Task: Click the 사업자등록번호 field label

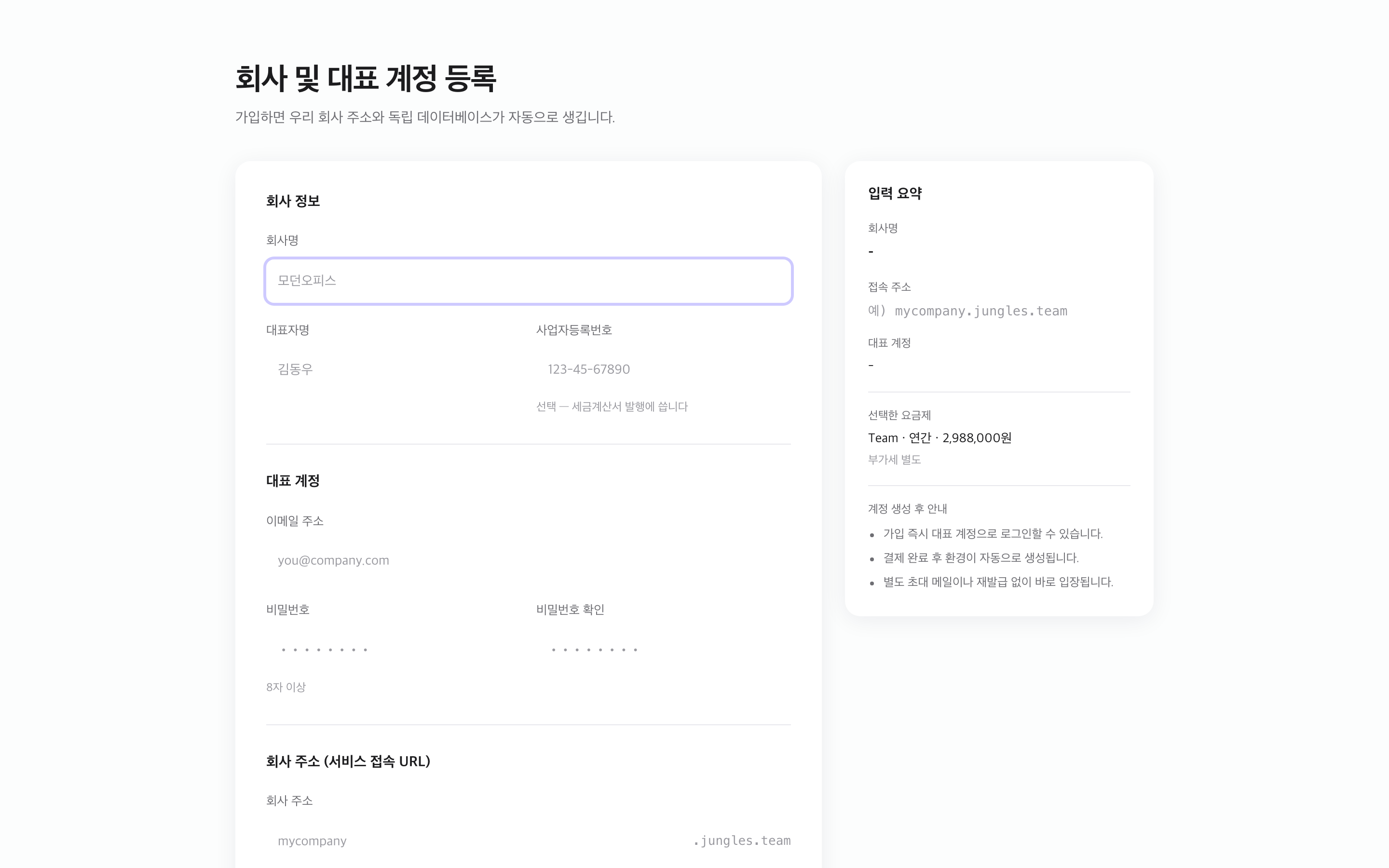Action: tap(574, 330)
